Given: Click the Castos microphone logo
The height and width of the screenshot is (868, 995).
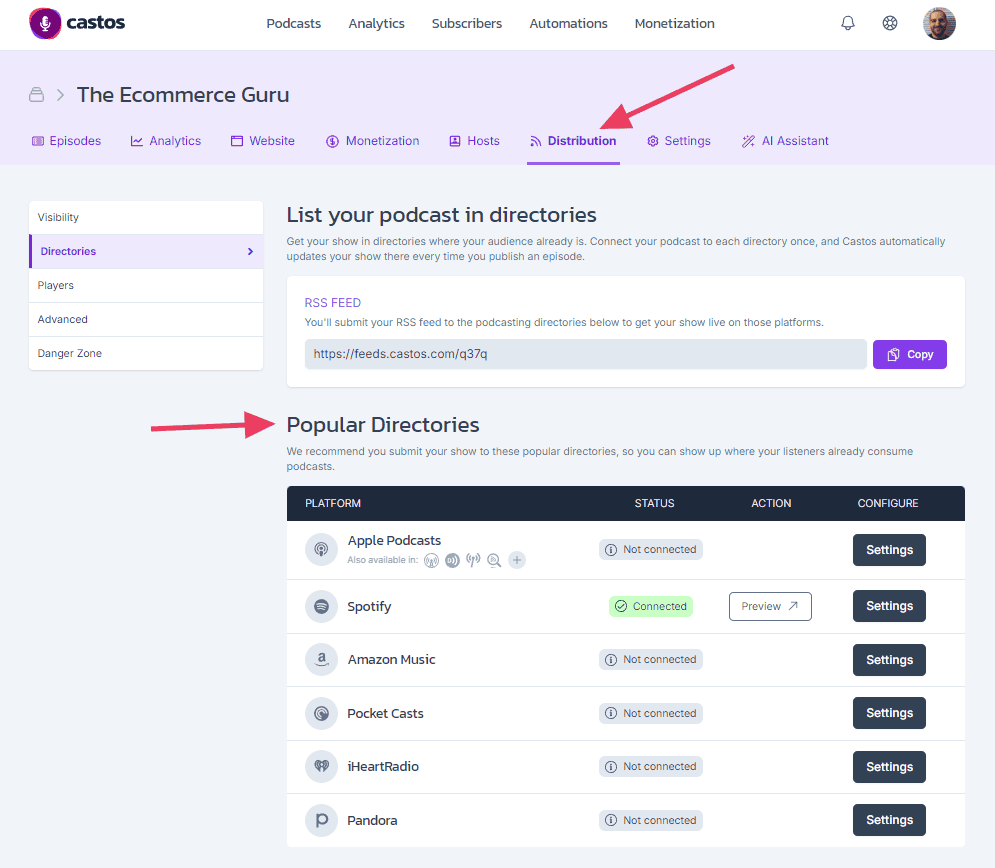Looking at the screenshot, I should (x=45, y=23).
